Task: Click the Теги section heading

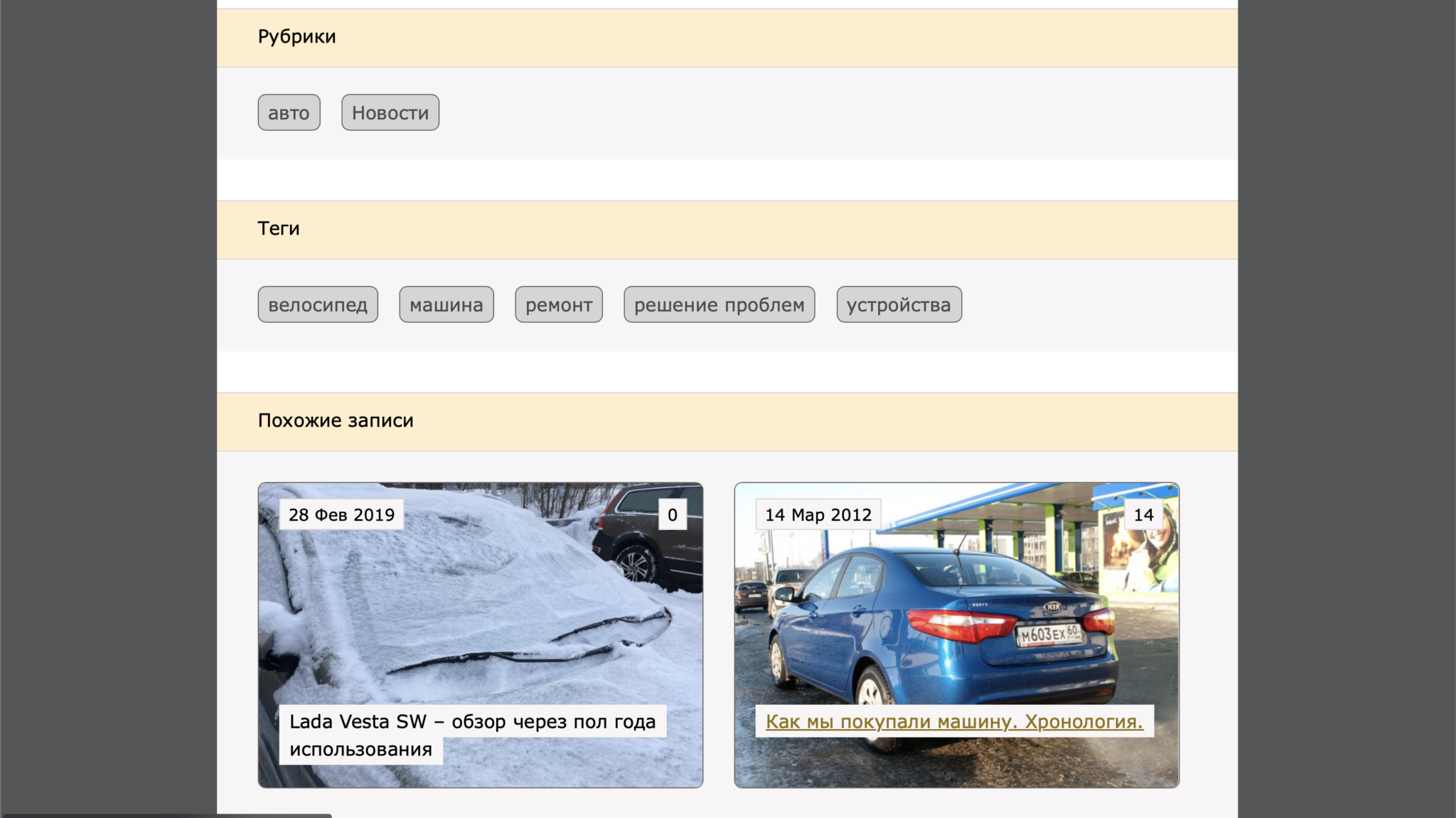Action: point(279,228)
